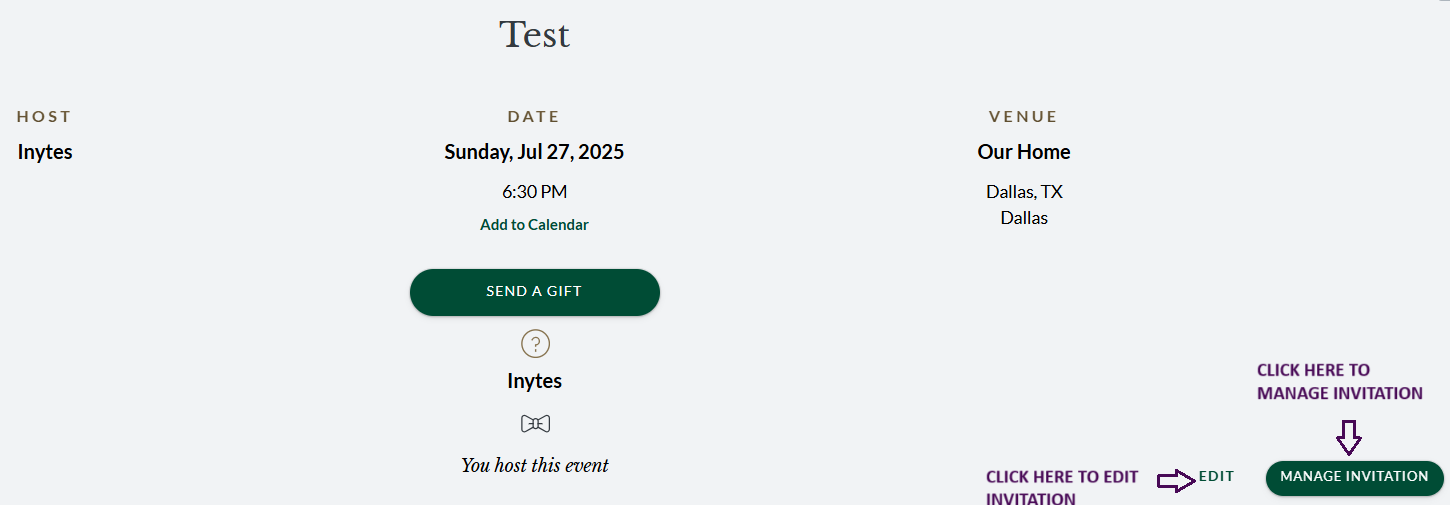1450x505 pixels.
Task: Click the Inytes name below the question mark
Action: tap(534, 381)
